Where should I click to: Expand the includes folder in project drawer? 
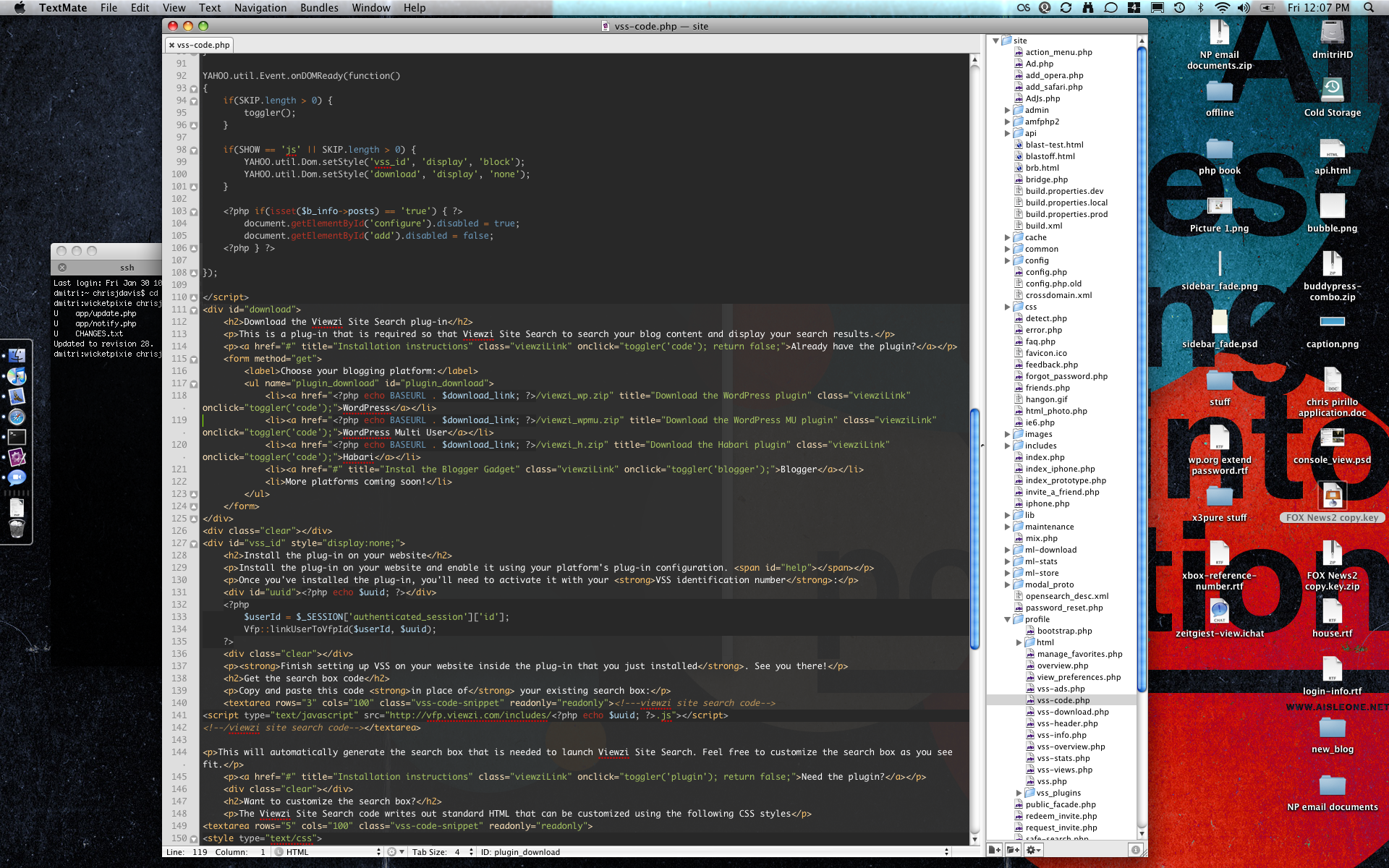[1007, 446]
